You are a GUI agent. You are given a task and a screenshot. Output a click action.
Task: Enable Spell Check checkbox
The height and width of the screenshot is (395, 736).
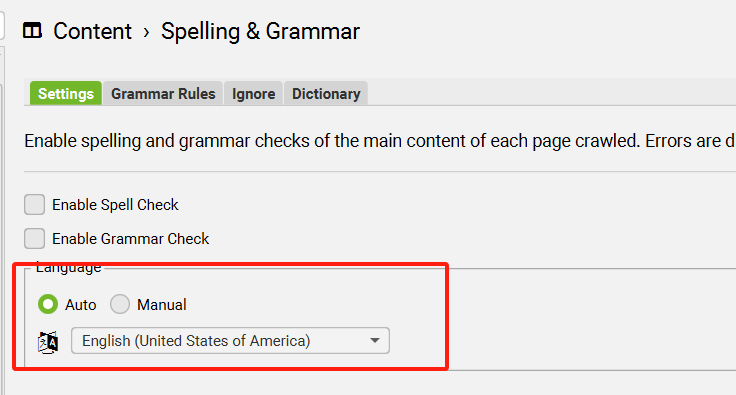tap(34, 205)
